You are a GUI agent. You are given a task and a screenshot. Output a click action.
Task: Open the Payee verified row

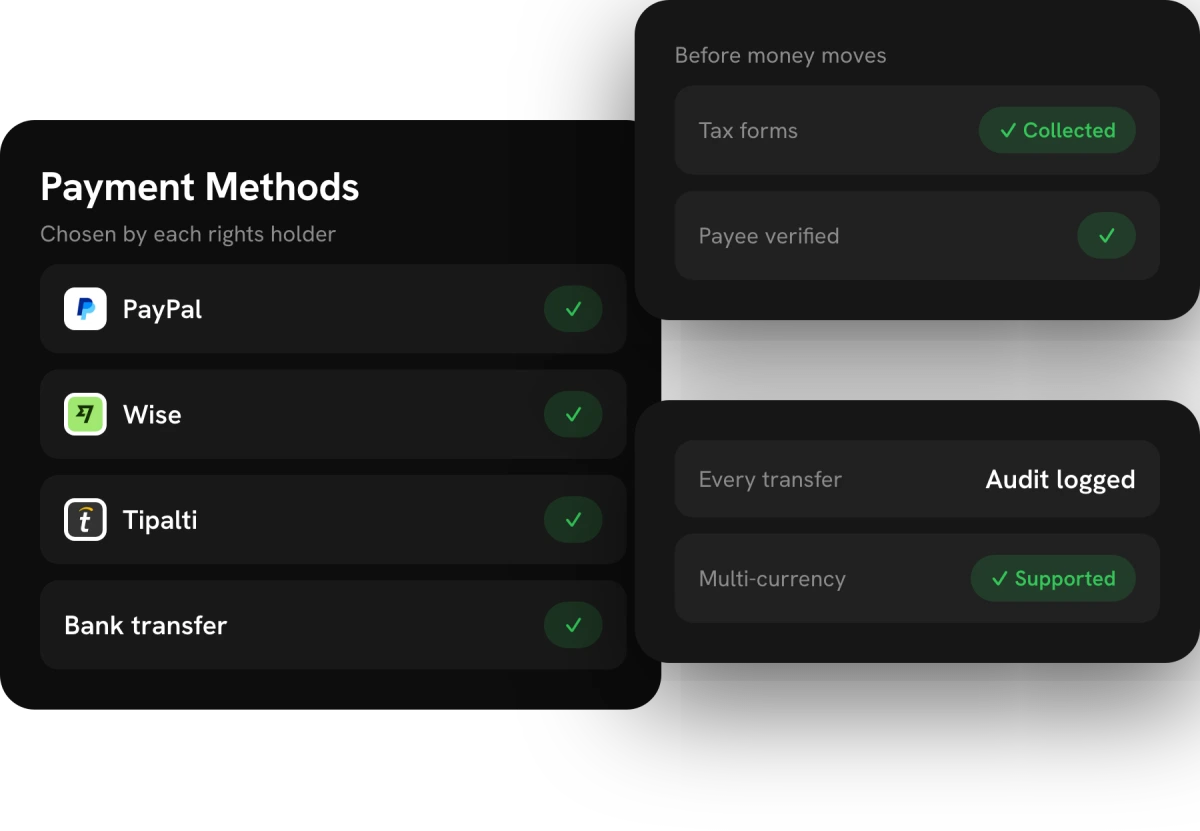[917, 236]
